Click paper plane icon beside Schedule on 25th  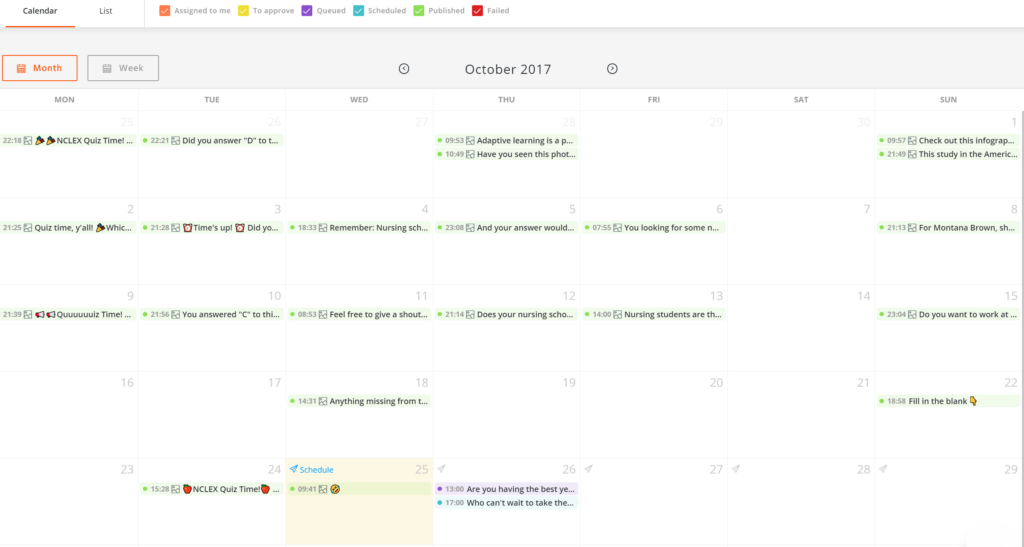tap(293, 469)
